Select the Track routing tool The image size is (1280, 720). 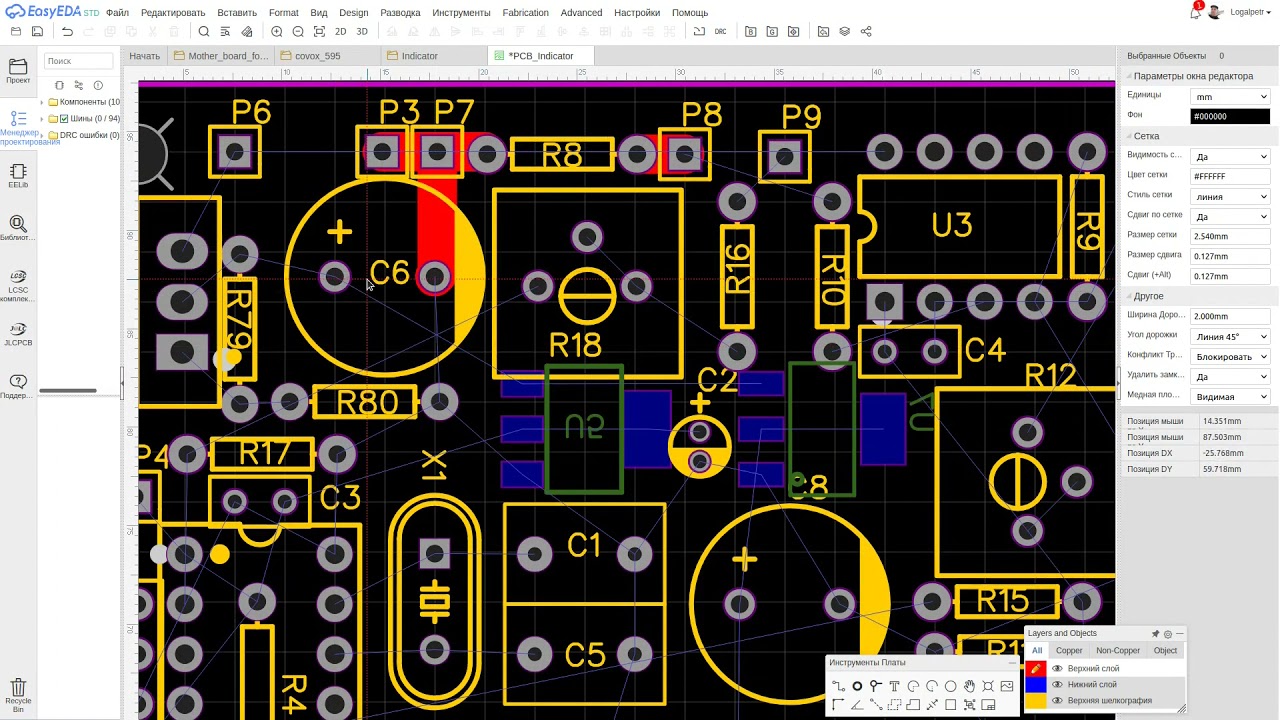838,686
